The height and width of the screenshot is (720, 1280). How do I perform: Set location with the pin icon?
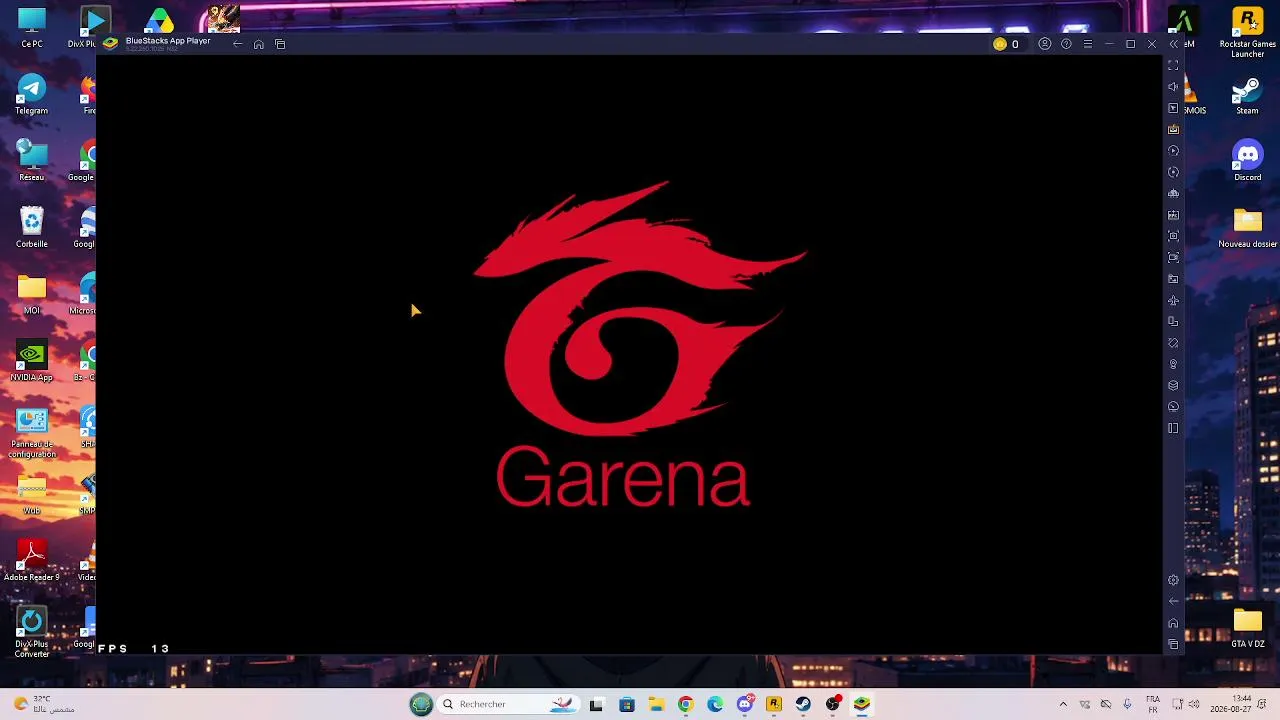[1174, 364]
